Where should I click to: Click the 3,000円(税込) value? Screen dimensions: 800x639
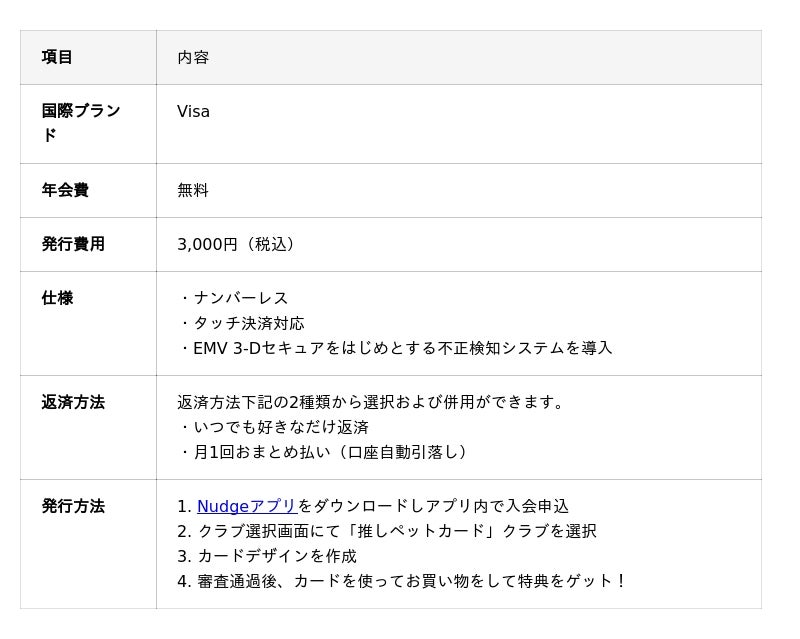236,244
